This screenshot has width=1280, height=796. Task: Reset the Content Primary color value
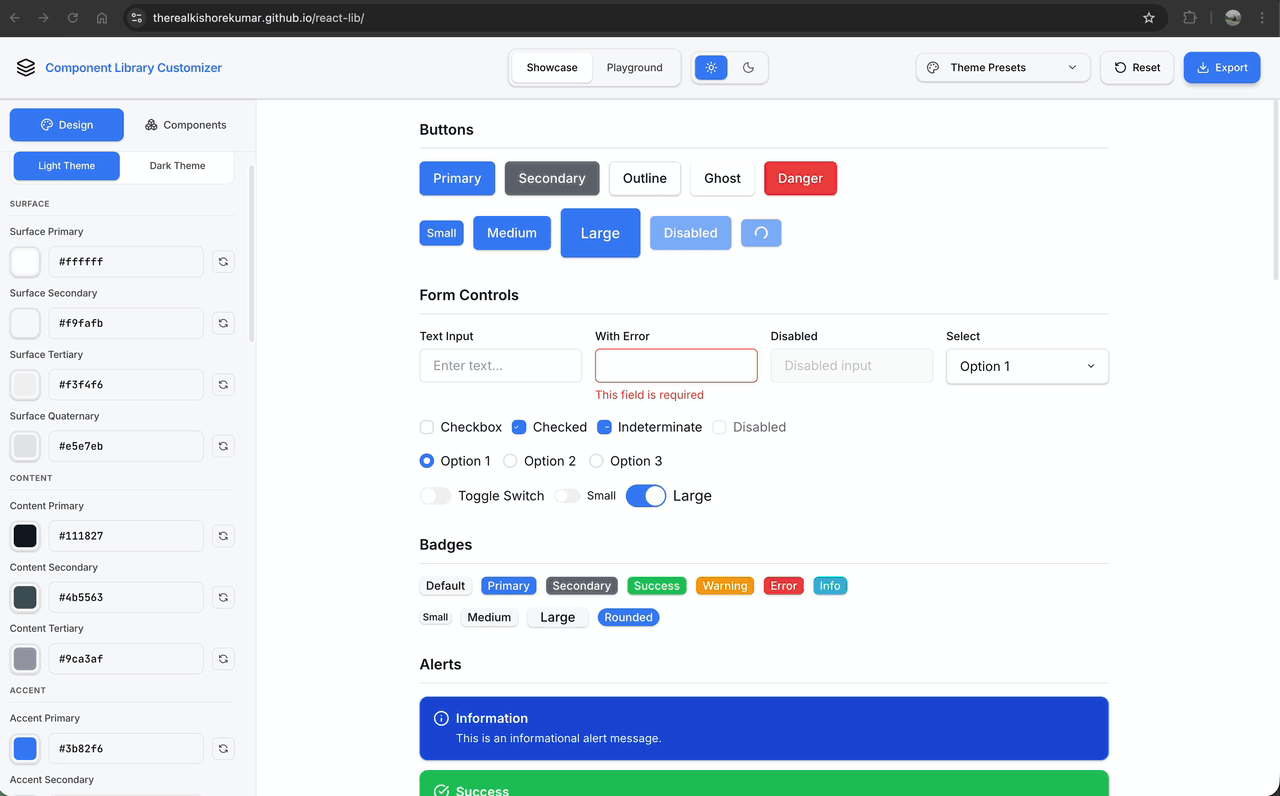click(223, 536)
